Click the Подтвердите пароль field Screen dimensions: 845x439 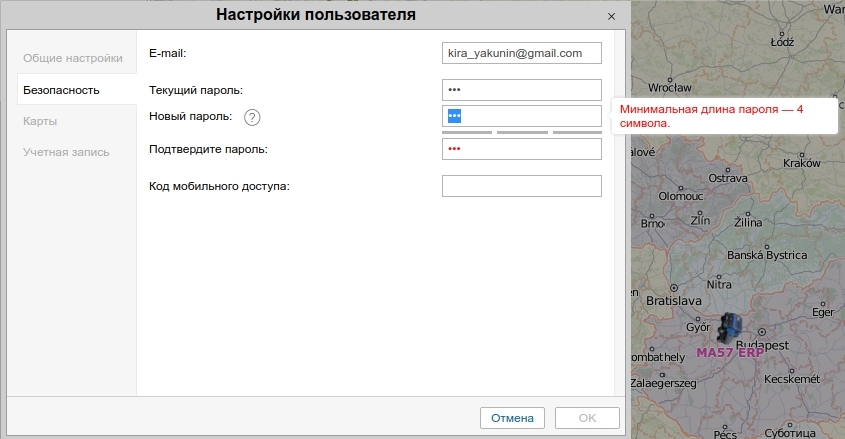pyautogui.click(x=522, y=149)
